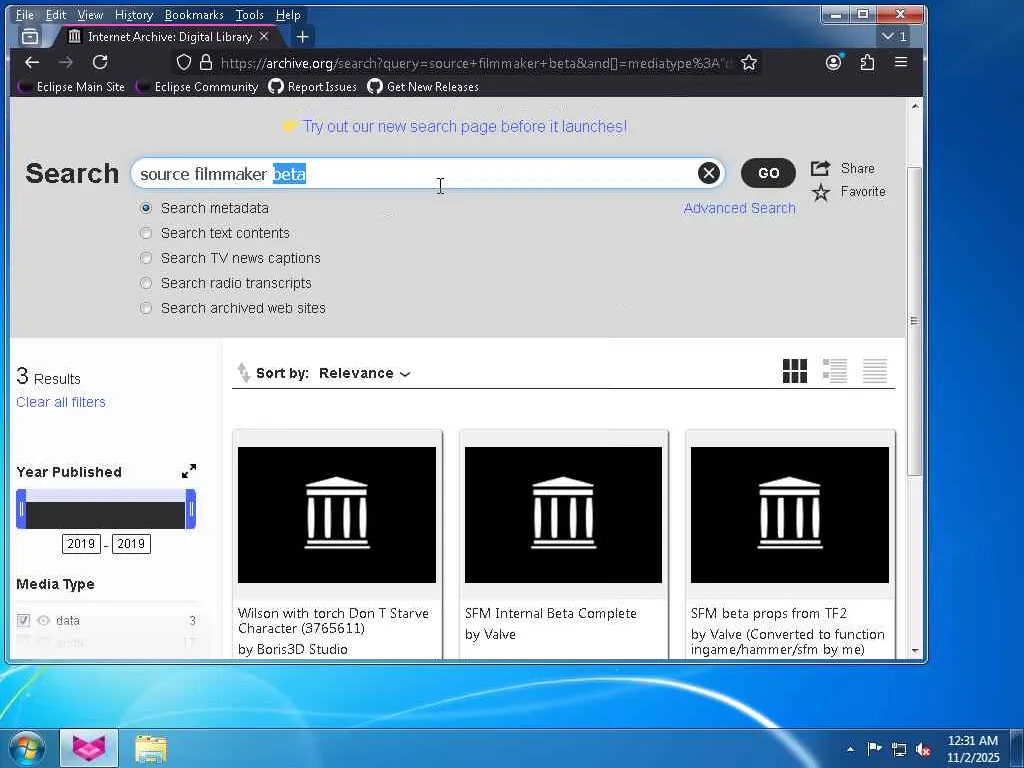Expand the Year Published histogram
Image resolution: width=1024 pixels, height=768 pixels.
tap(189, 471)
